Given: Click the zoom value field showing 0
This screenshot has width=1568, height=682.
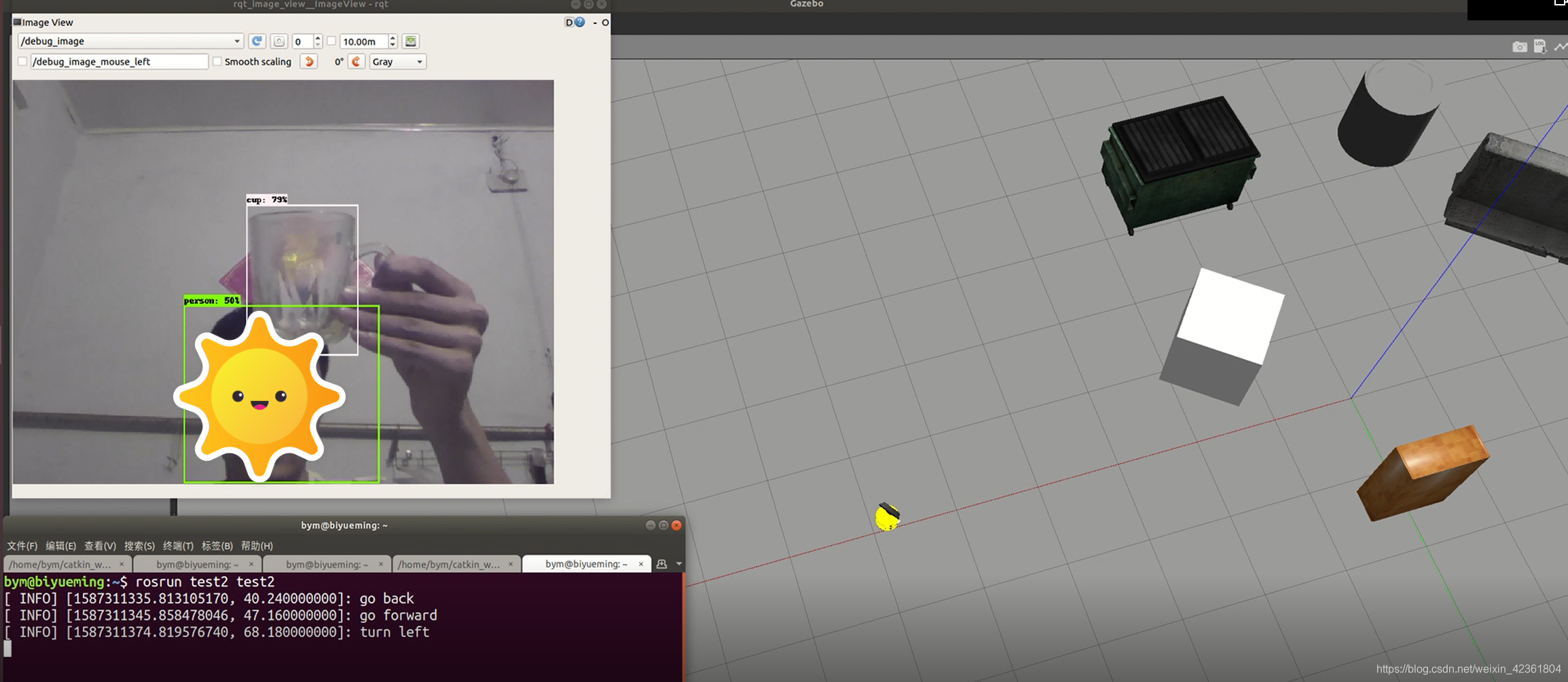Looking at the screenshot, I should coord(303,41).
